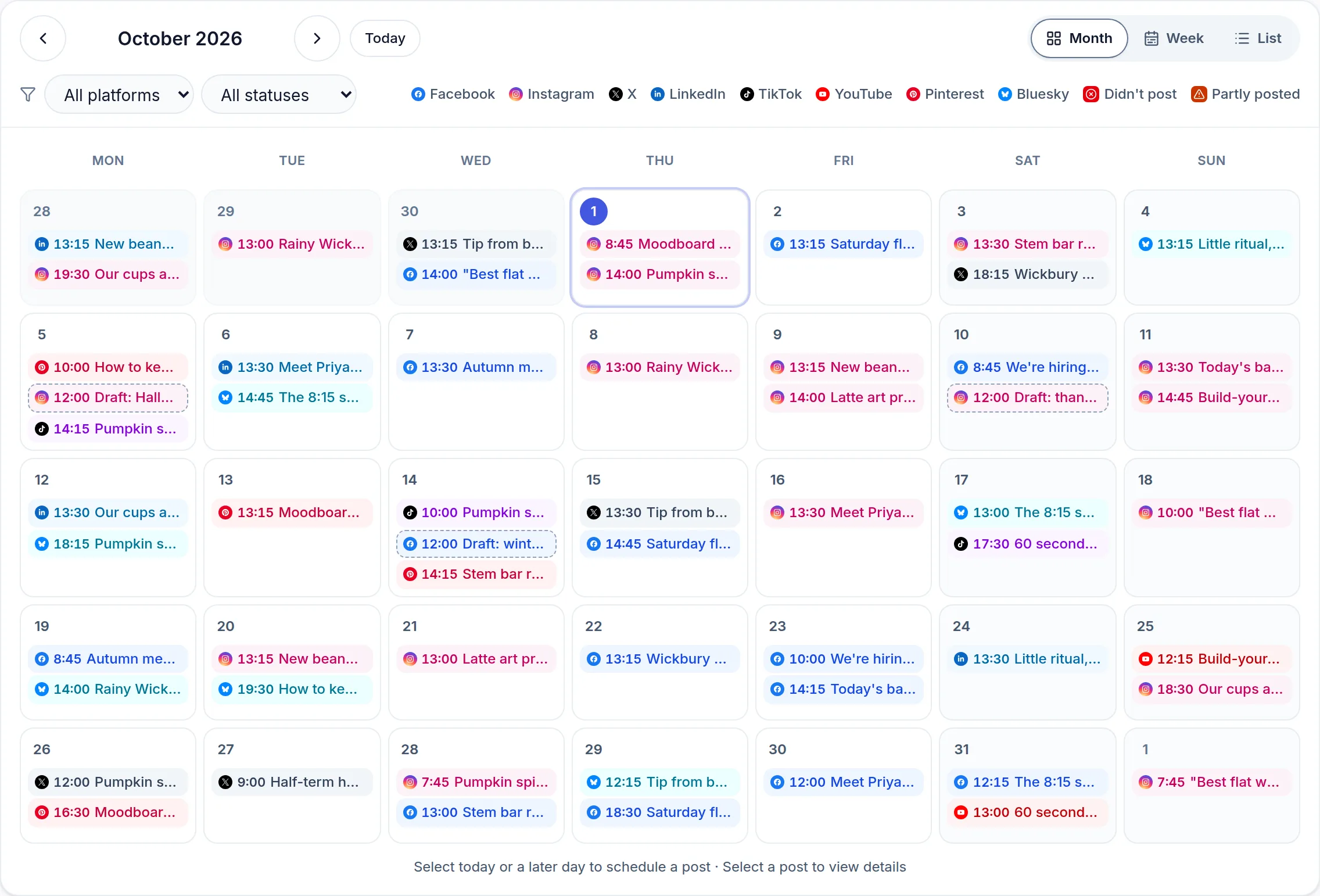Go to previous month with left chevron
Image resolution: width=1320 pixels, height=896 pixels.
coord(43,38)
